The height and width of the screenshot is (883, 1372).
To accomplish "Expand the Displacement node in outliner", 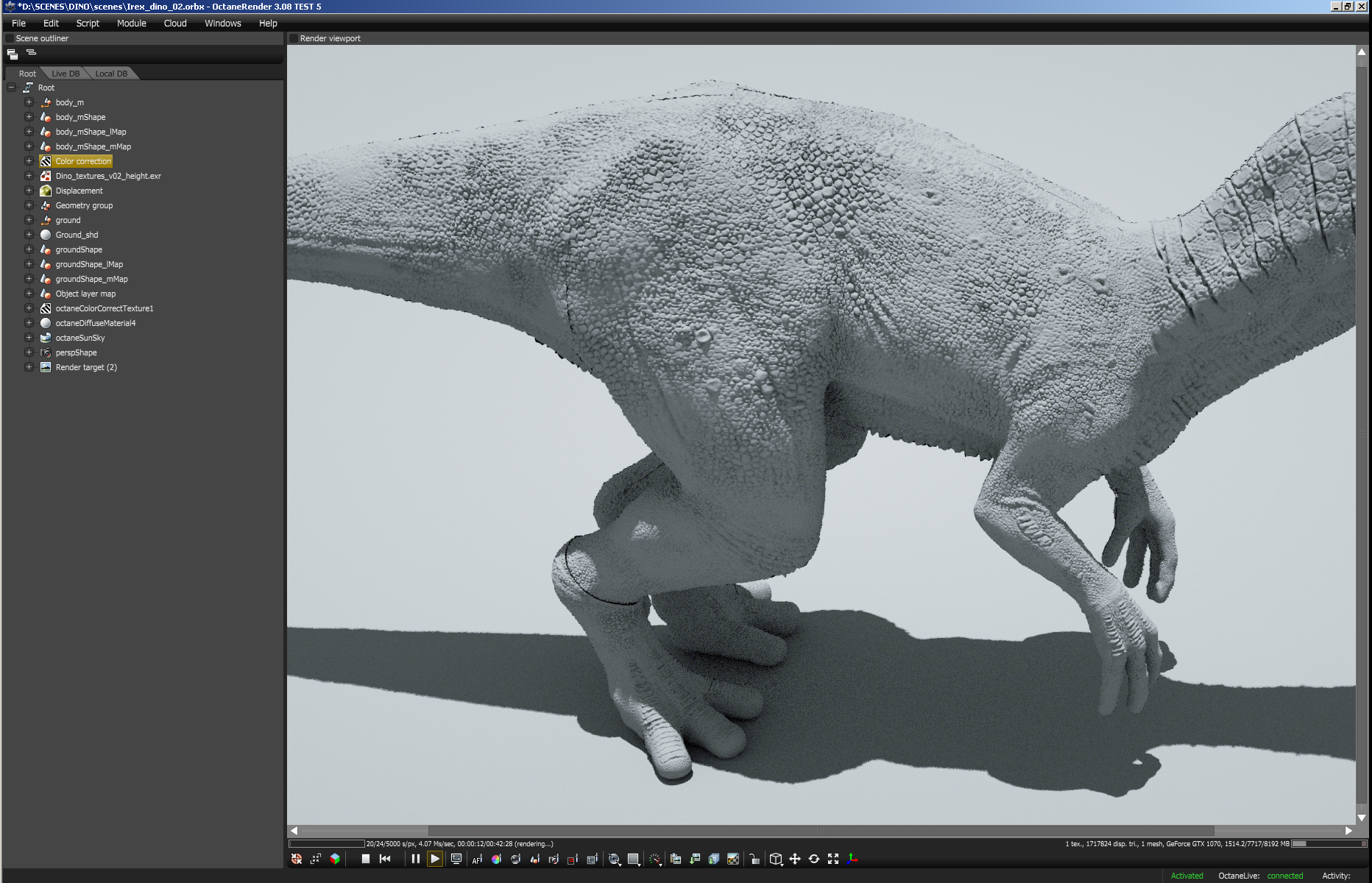I will (29, 191).
